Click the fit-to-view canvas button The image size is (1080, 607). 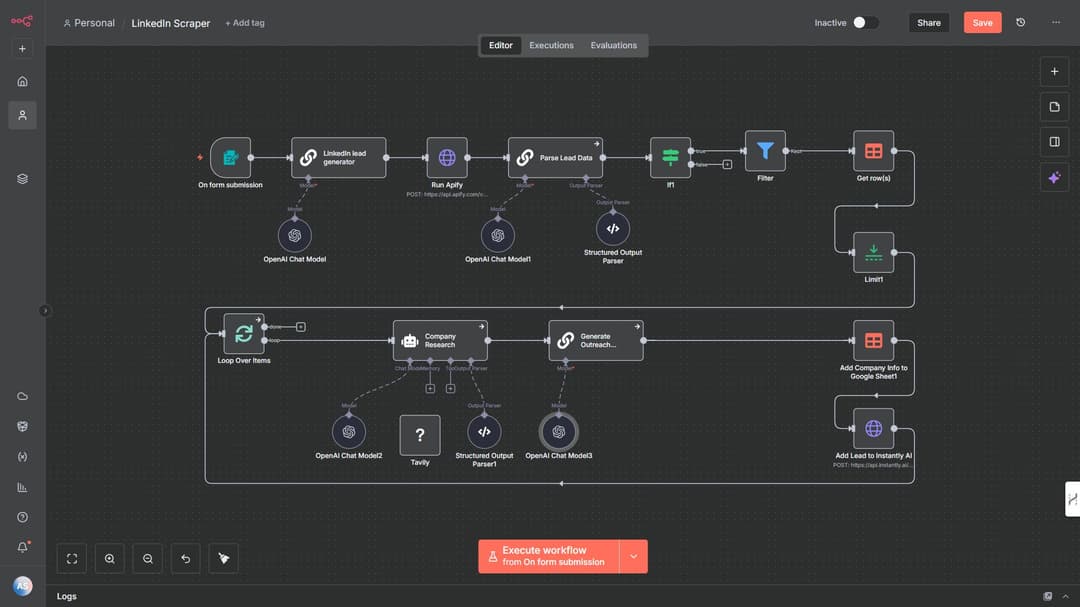coord(72,558)
